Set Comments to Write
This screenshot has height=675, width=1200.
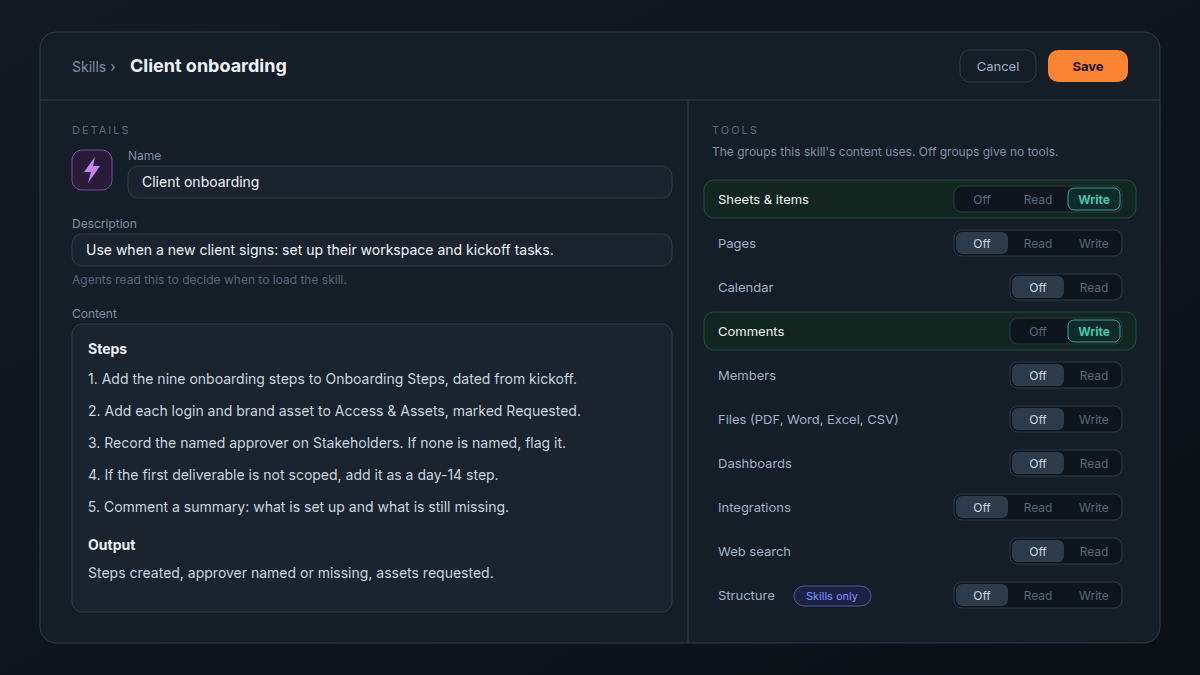(1094, 331)
